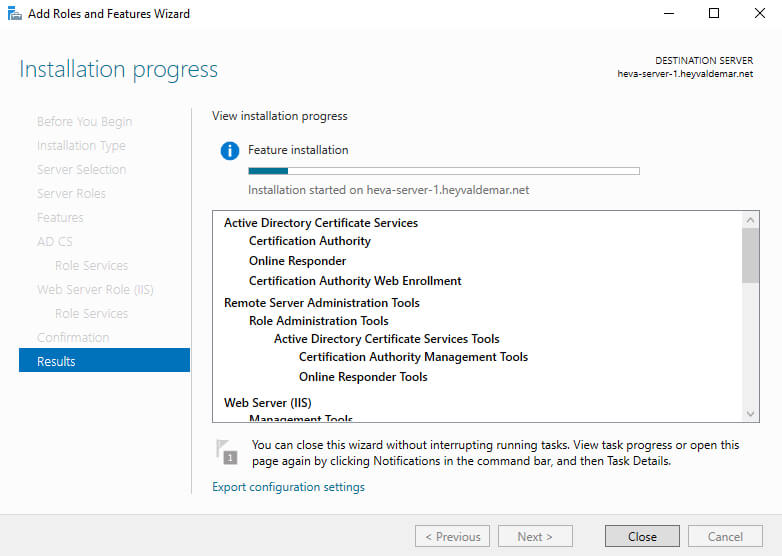
Task: Select the Server Roles step
Action: coord(71,193)
